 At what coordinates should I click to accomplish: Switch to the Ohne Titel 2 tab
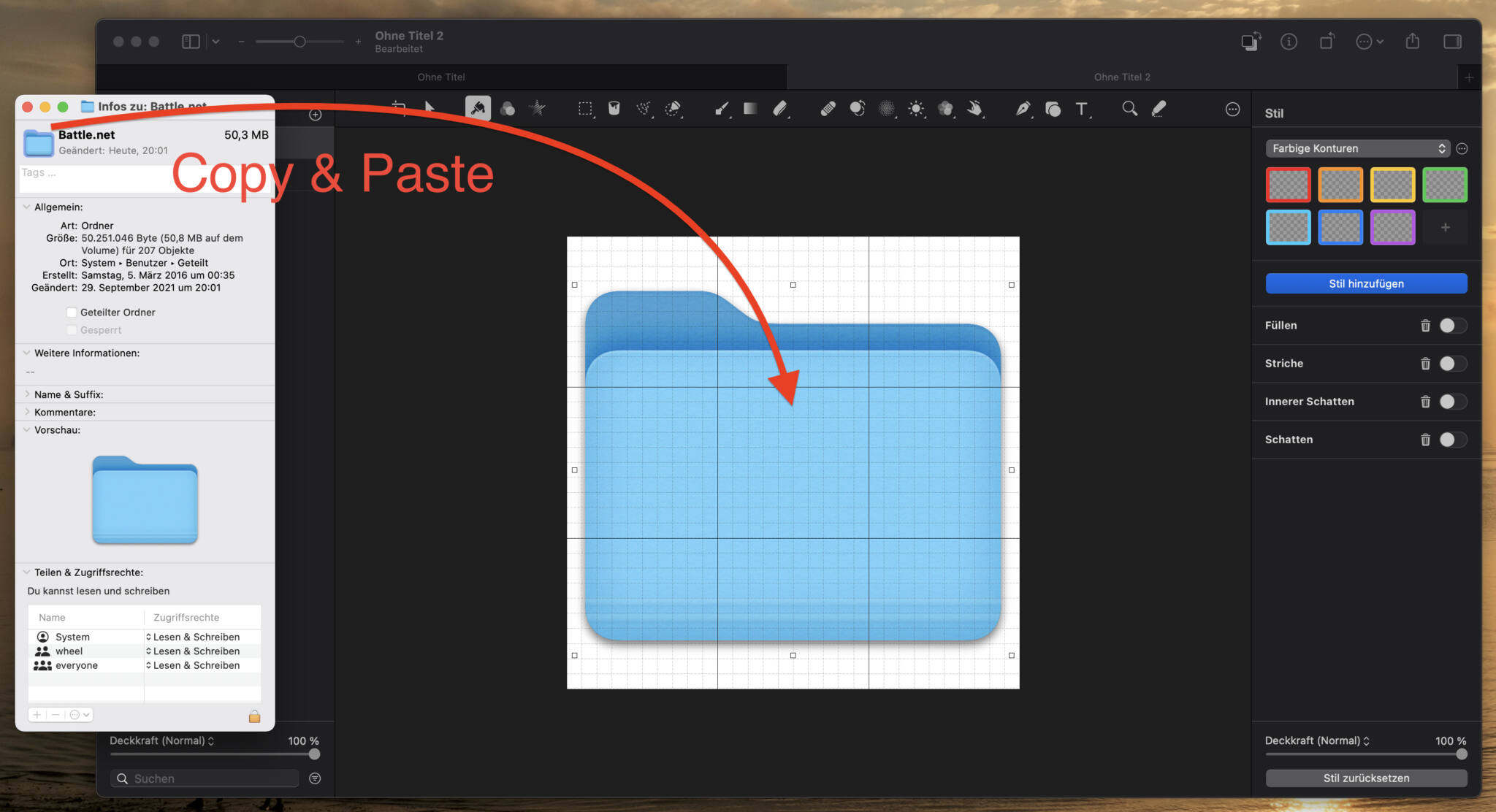click(1122, 77)
